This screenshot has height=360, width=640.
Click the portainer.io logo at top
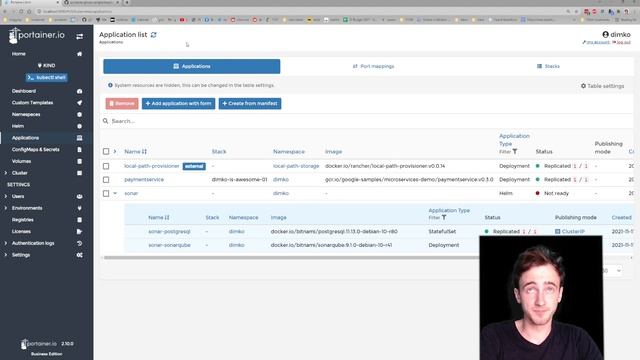(37, 36)
